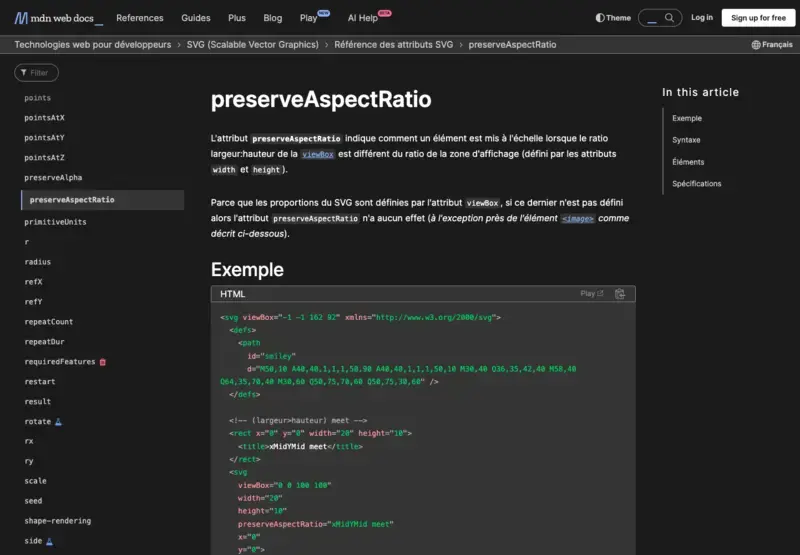Click the Exemple section heading
This screenshot has width=800, height=555.
click(247, 270)
